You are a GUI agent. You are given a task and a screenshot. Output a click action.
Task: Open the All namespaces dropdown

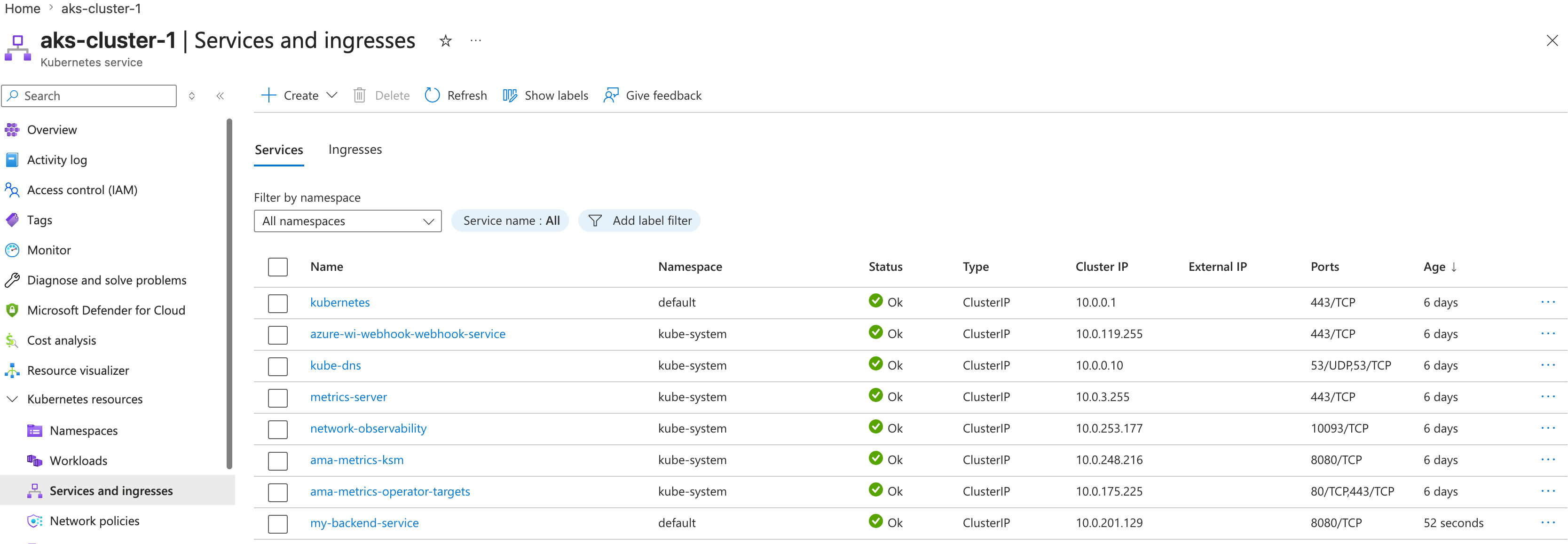point(347,221)
